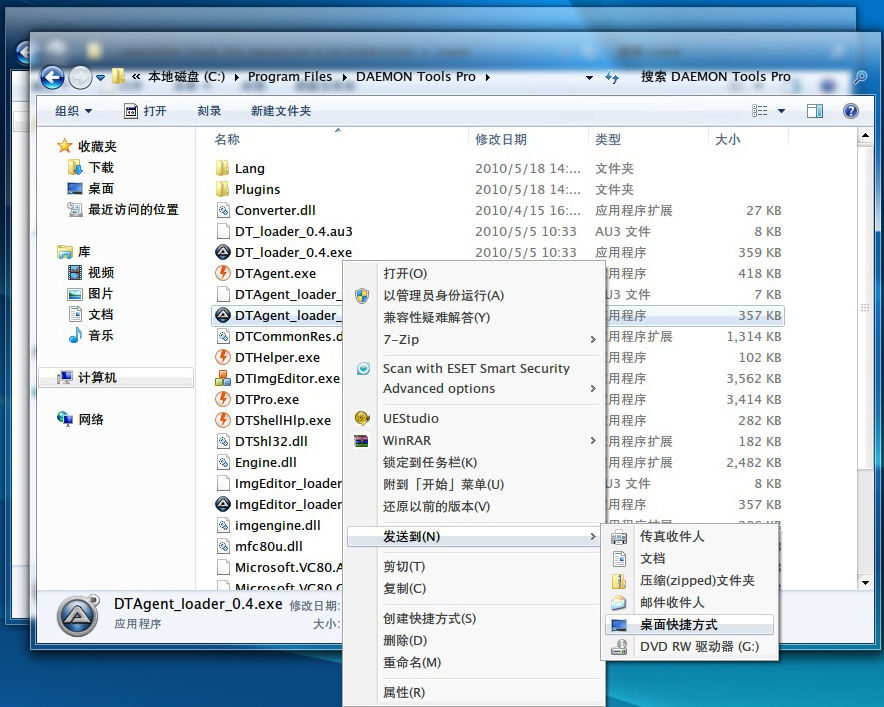The height and width of the screenshot is (707, 884).
Task: Expand Program Files breadcrumb arrow
Action: [x=344, y=77]
